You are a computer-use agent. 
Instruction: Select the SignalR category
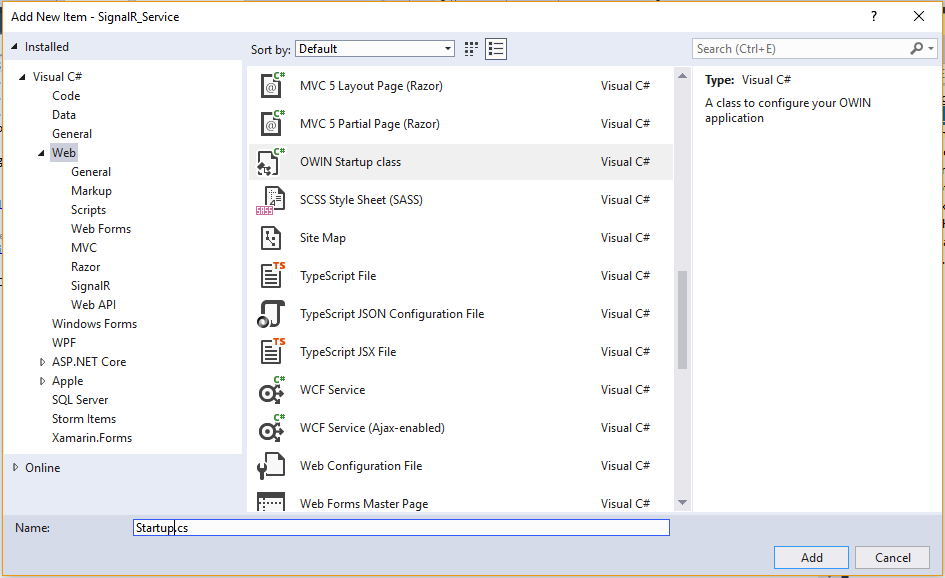coord(90,286)
